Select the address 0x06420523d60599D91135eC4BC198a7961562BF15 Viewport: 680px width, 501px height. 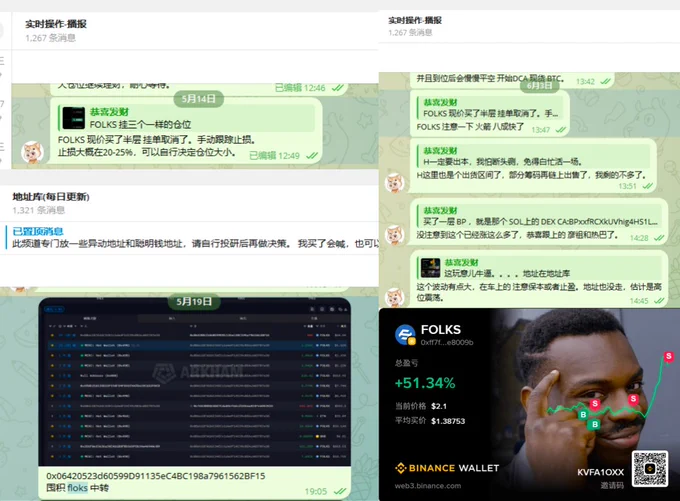coord(156,476)
